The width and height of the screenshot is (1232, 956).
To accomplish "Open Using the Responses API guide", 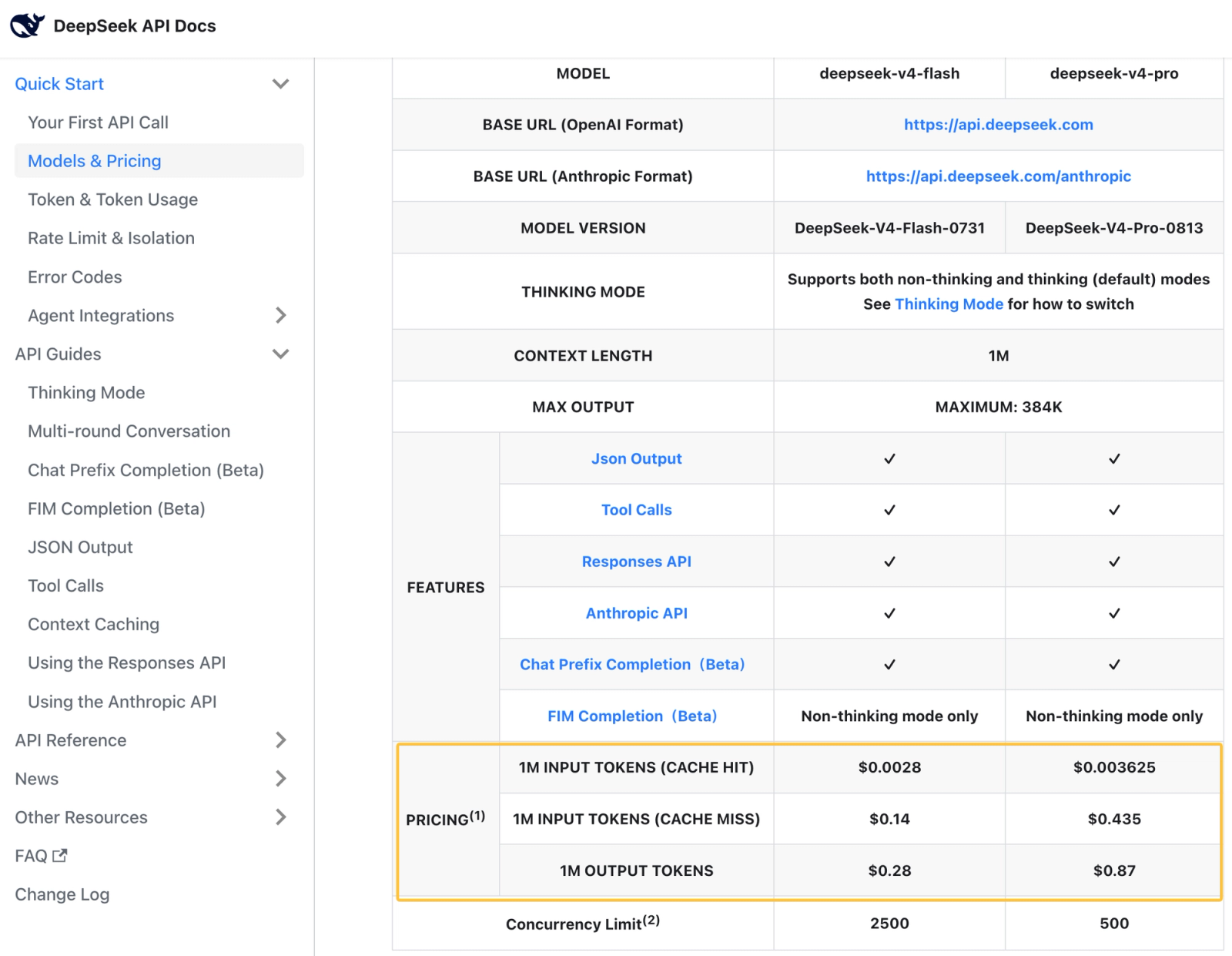I will click(126, 662).
